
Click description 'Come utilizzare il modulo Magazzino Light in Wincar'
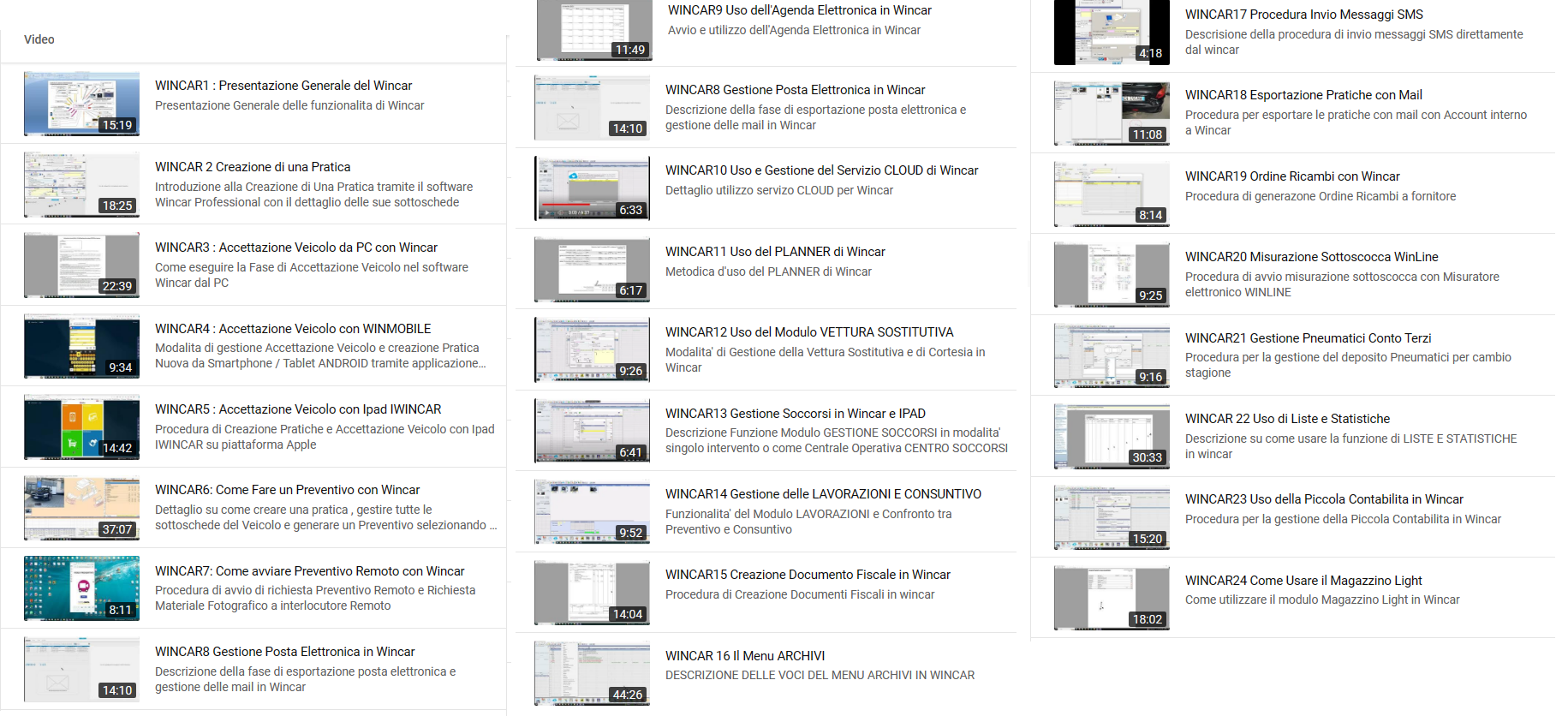tap(1322, 600)
